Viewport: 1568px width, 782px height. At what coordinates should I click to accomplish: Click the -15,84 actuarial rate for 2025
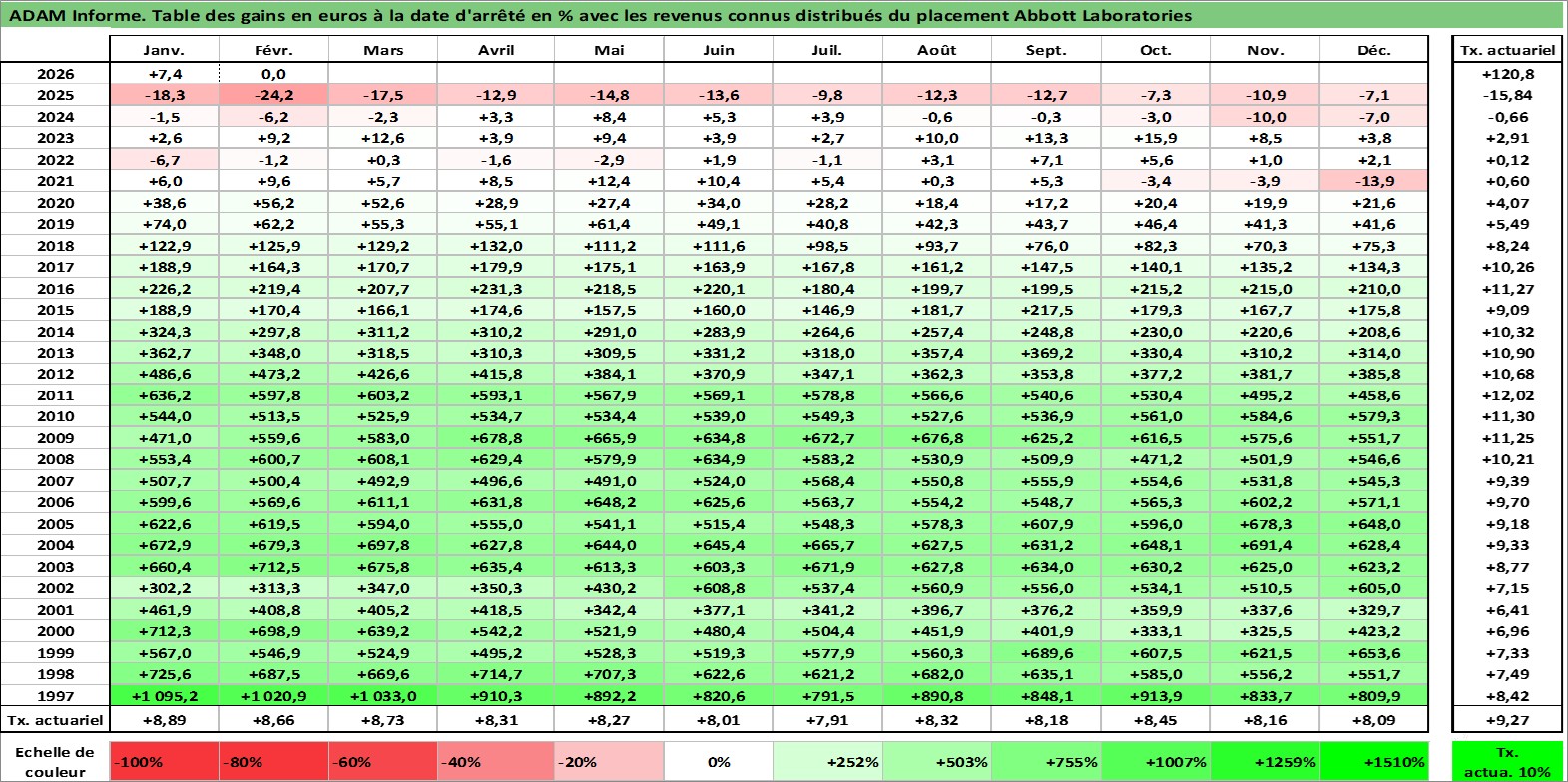1507,95
